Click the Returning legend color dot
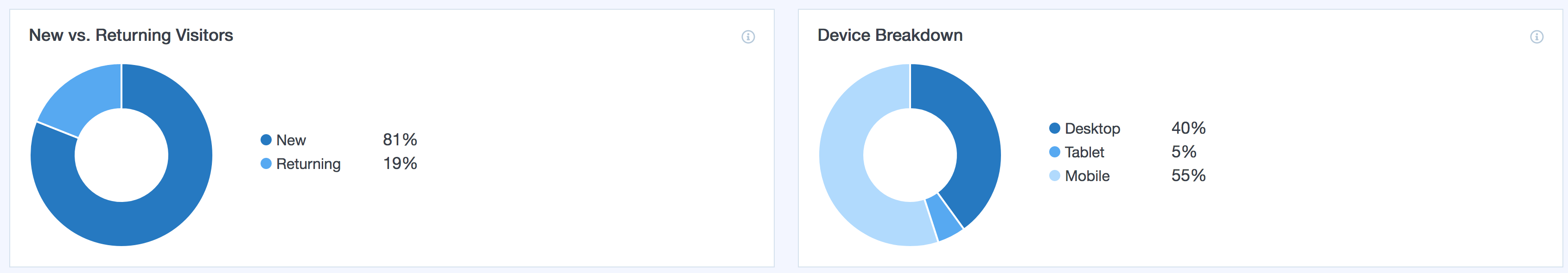Viewport: 1568px width, 273px height. (266, 164)
